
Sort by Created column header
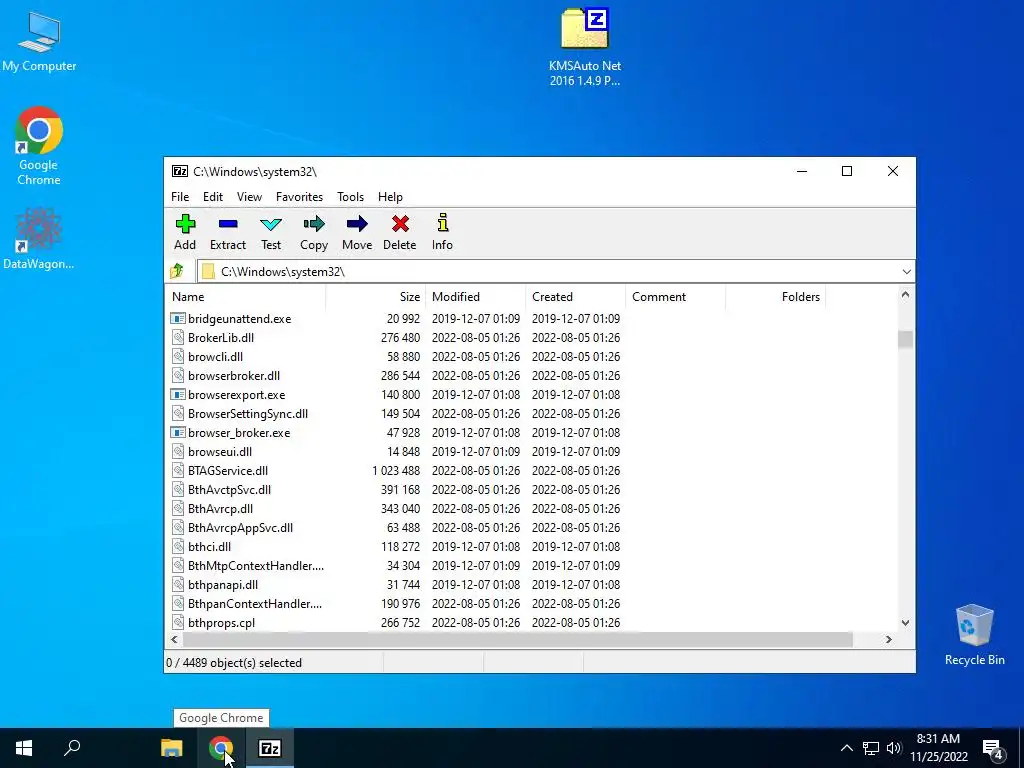pos(575,296)
